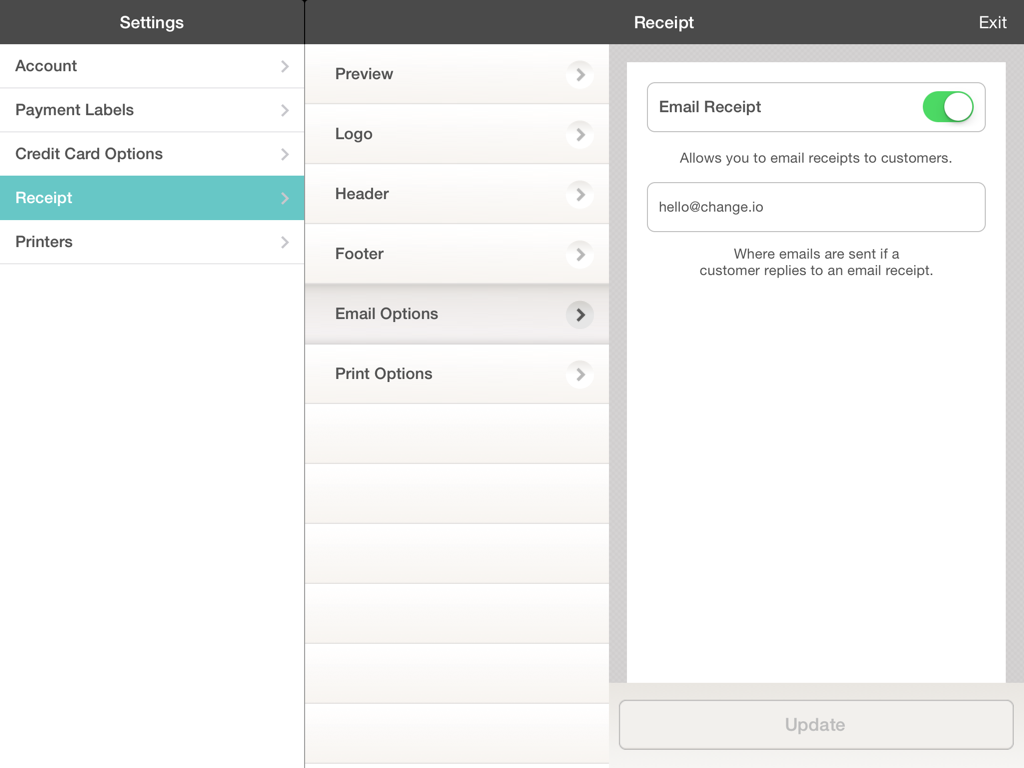
Task: Select the Email Options row
Action: [456, 314]
